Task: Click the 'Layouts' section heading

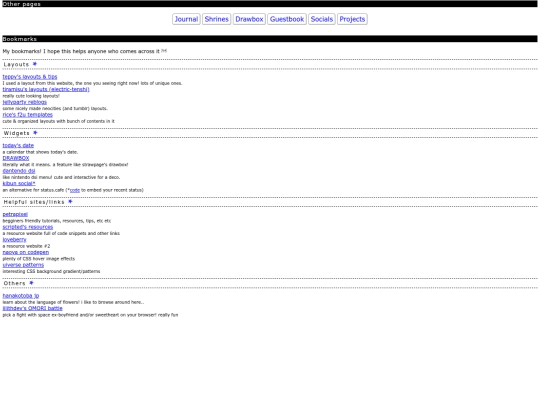Action: click(x=16, y=65)
